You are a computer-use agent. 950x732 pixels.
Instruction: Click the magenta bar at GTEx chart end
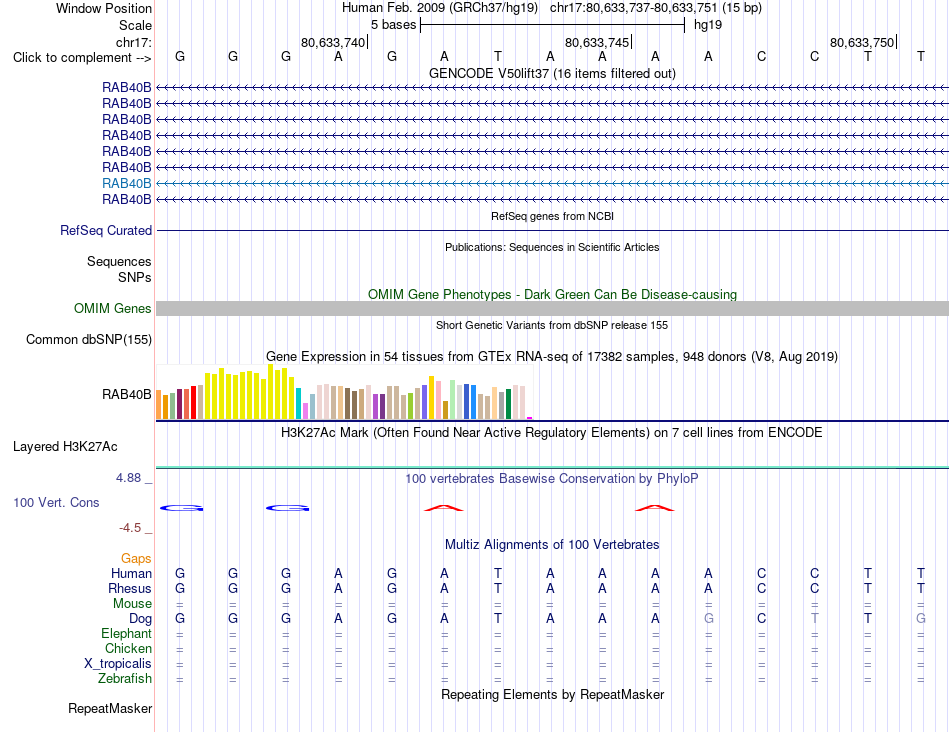530,418
